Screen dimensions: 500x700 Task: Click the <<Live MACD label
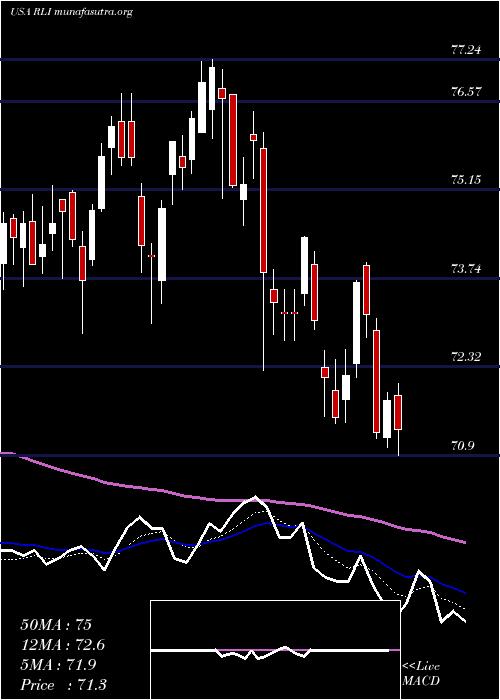421,674
